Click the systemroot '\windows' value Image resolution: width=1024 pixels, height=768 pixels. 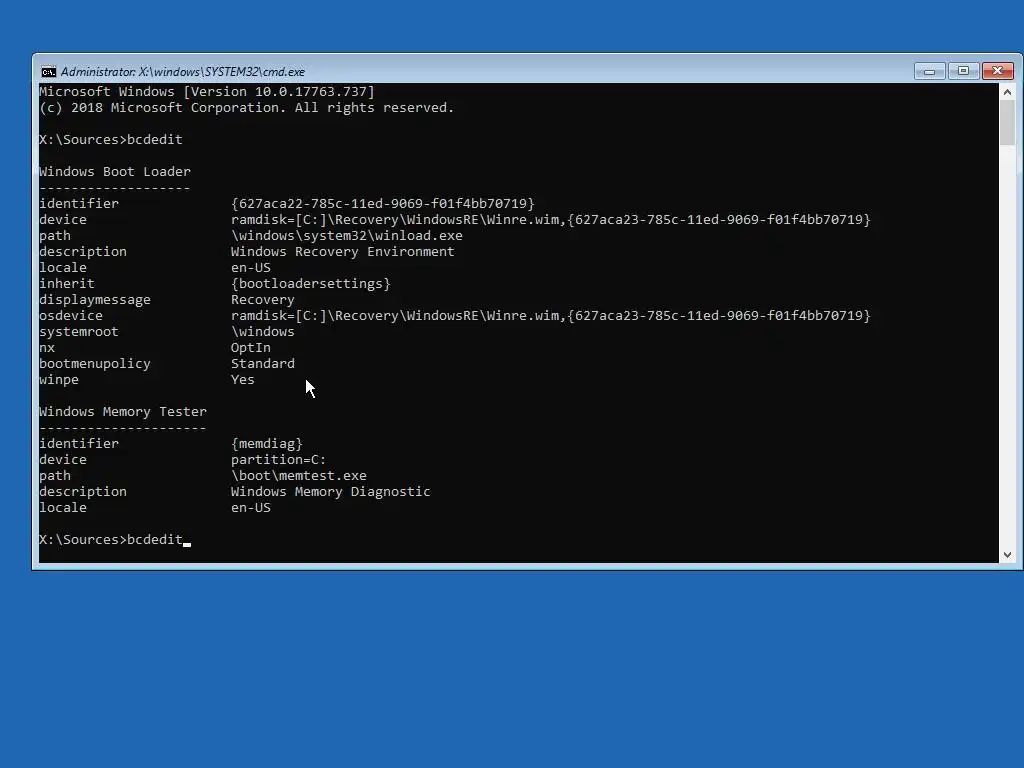click(263, 332)
